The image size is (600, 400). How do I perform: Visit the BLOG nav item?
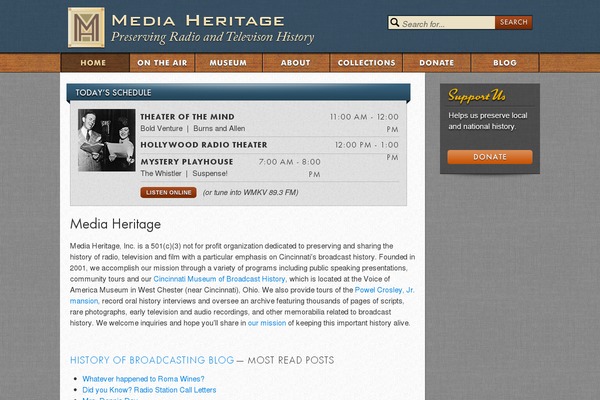[x=505, y=63]
